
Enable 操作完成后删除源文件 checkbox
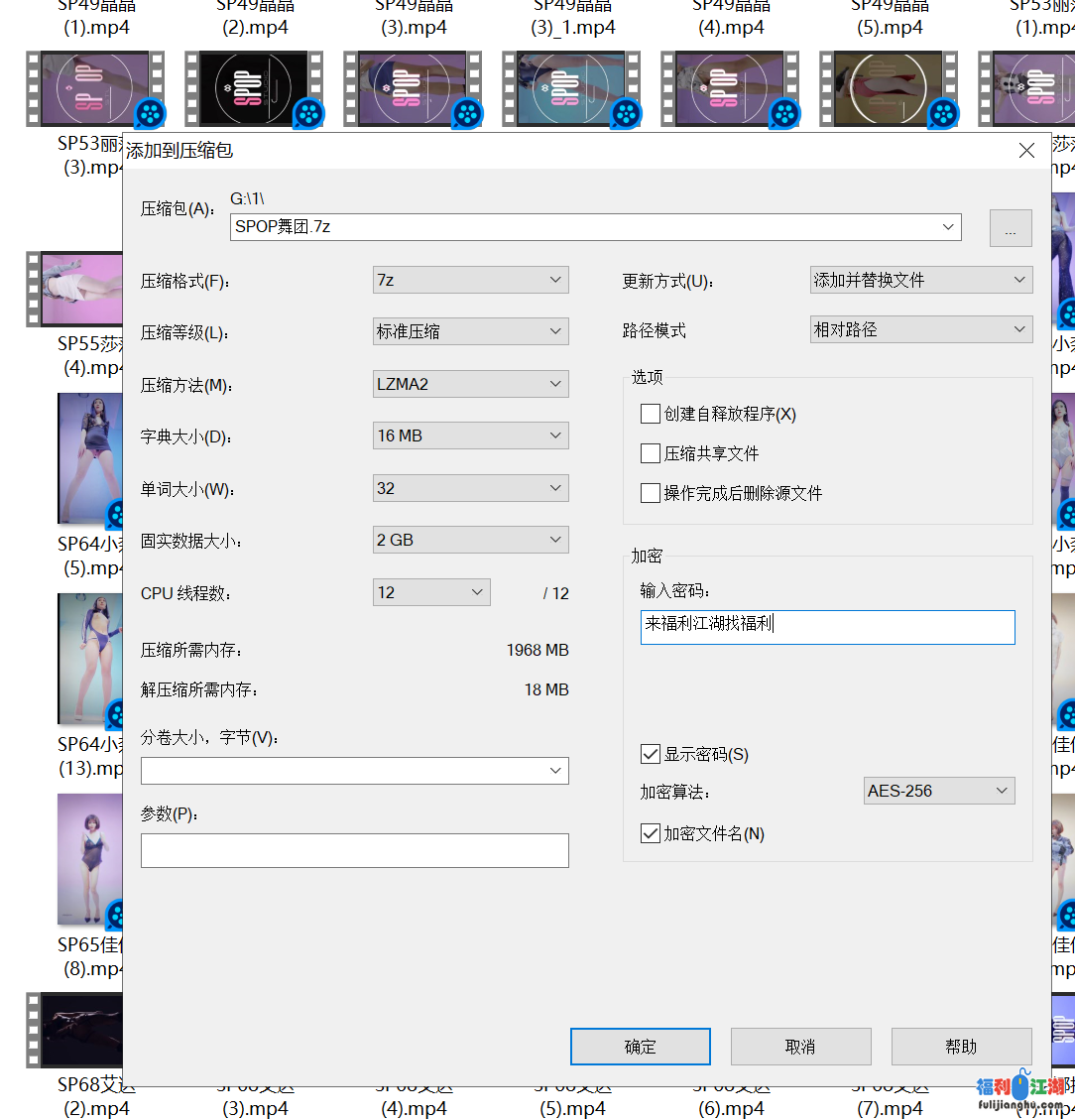651,493
